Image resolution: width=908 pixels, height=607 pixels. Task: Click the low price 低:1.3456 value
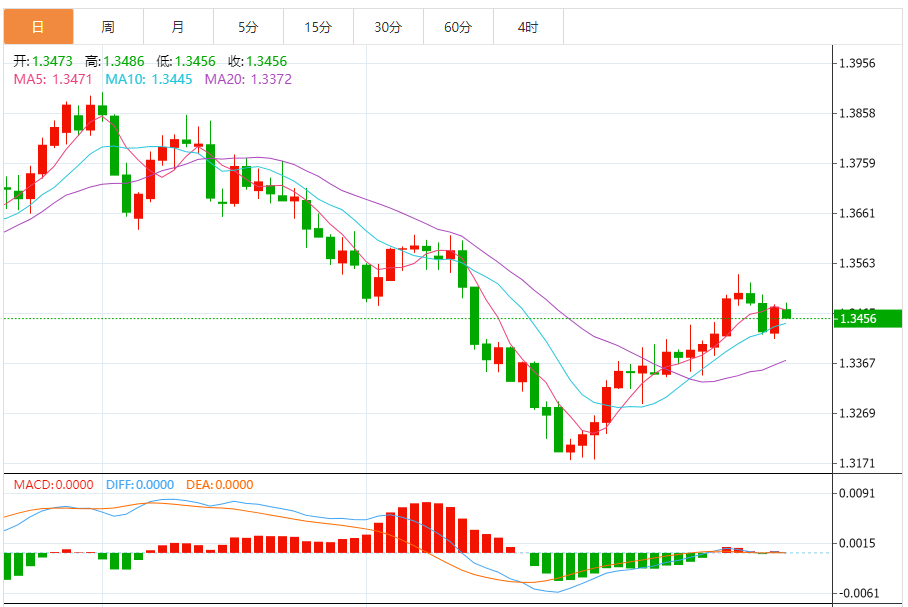coord(186,61)
